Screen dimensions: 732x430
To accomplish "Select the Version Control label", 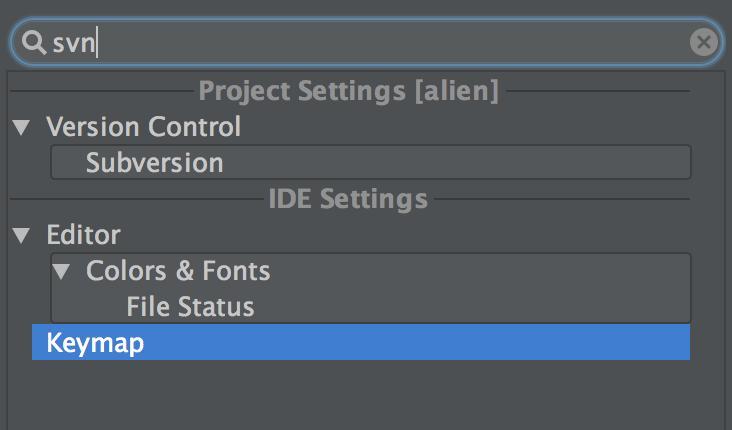I will point(143,127).
